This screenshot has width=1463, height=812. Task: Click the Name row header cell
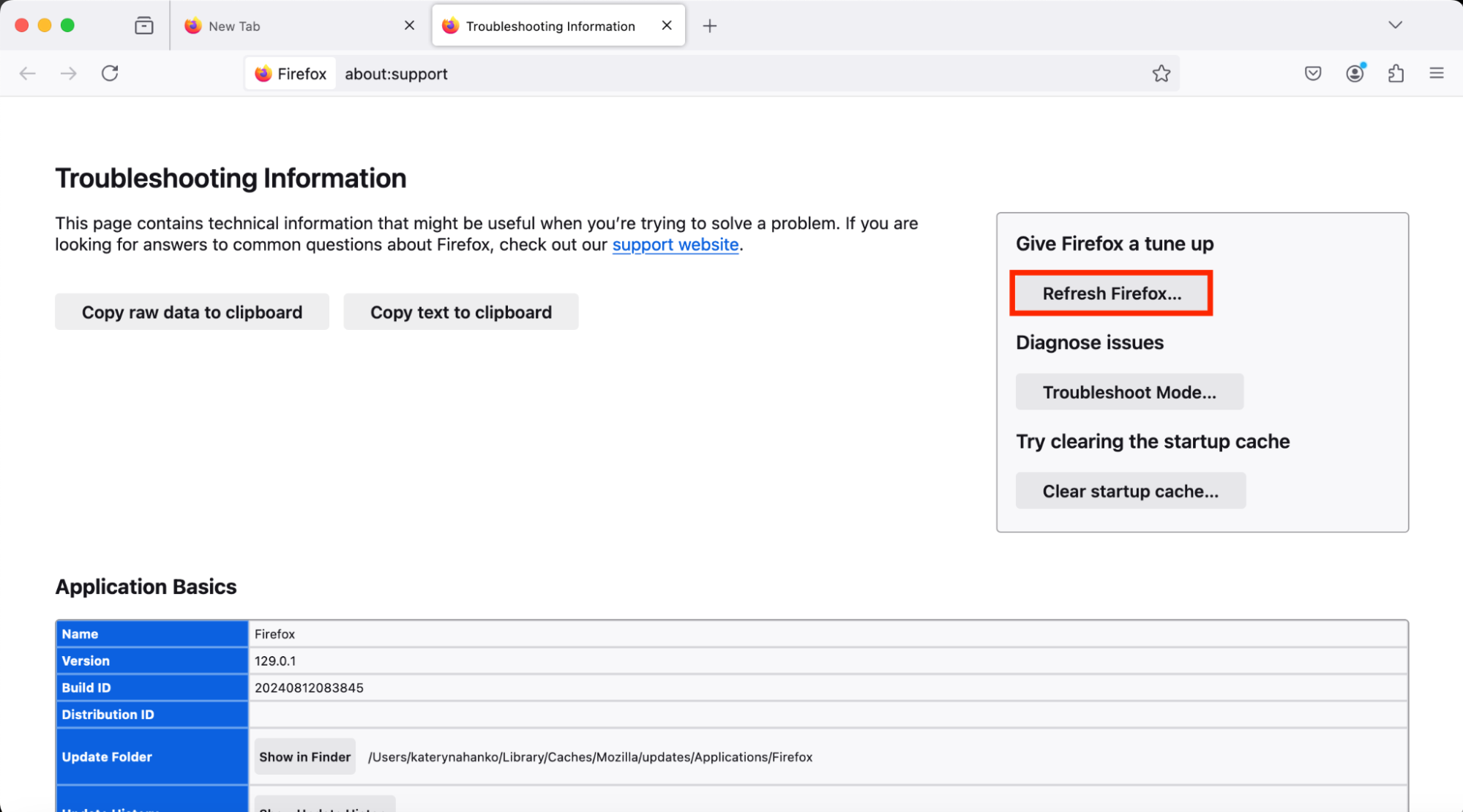(x=152, y=634)
